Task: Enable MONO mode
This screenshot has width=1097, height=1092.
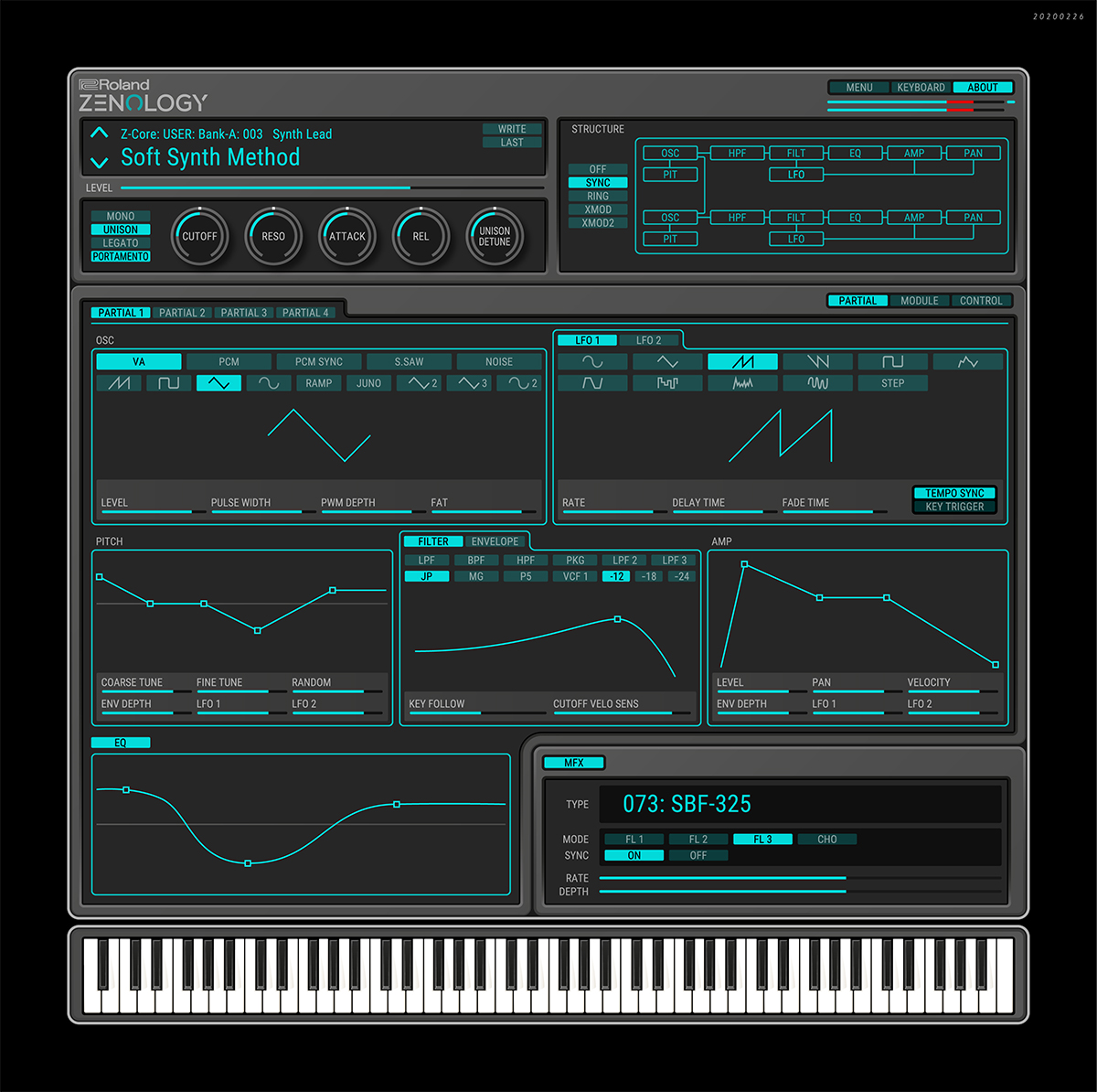Action: point(121,216)
